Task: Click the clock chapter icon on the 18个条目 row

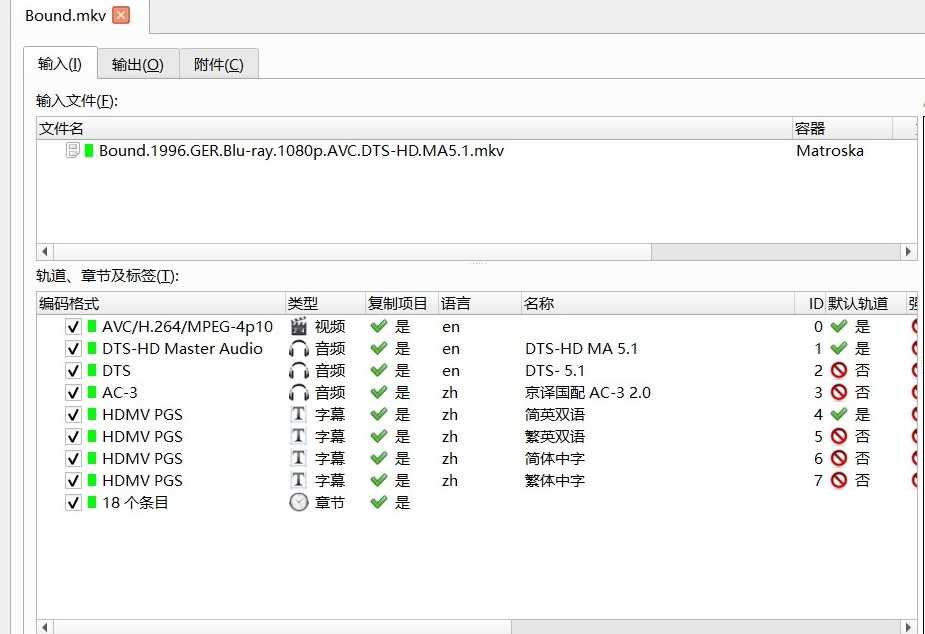Action: click(298, 502)
